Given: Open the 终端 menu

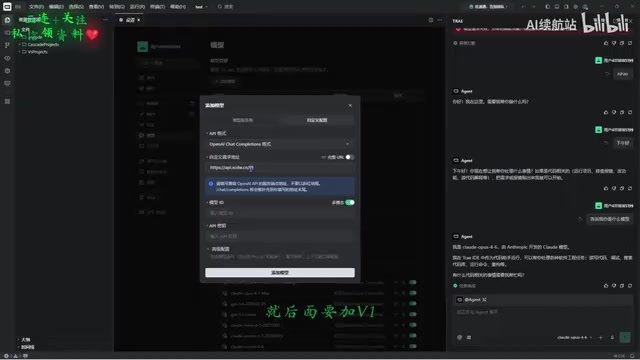Looking at the screenshot, I should coord(157,7).
